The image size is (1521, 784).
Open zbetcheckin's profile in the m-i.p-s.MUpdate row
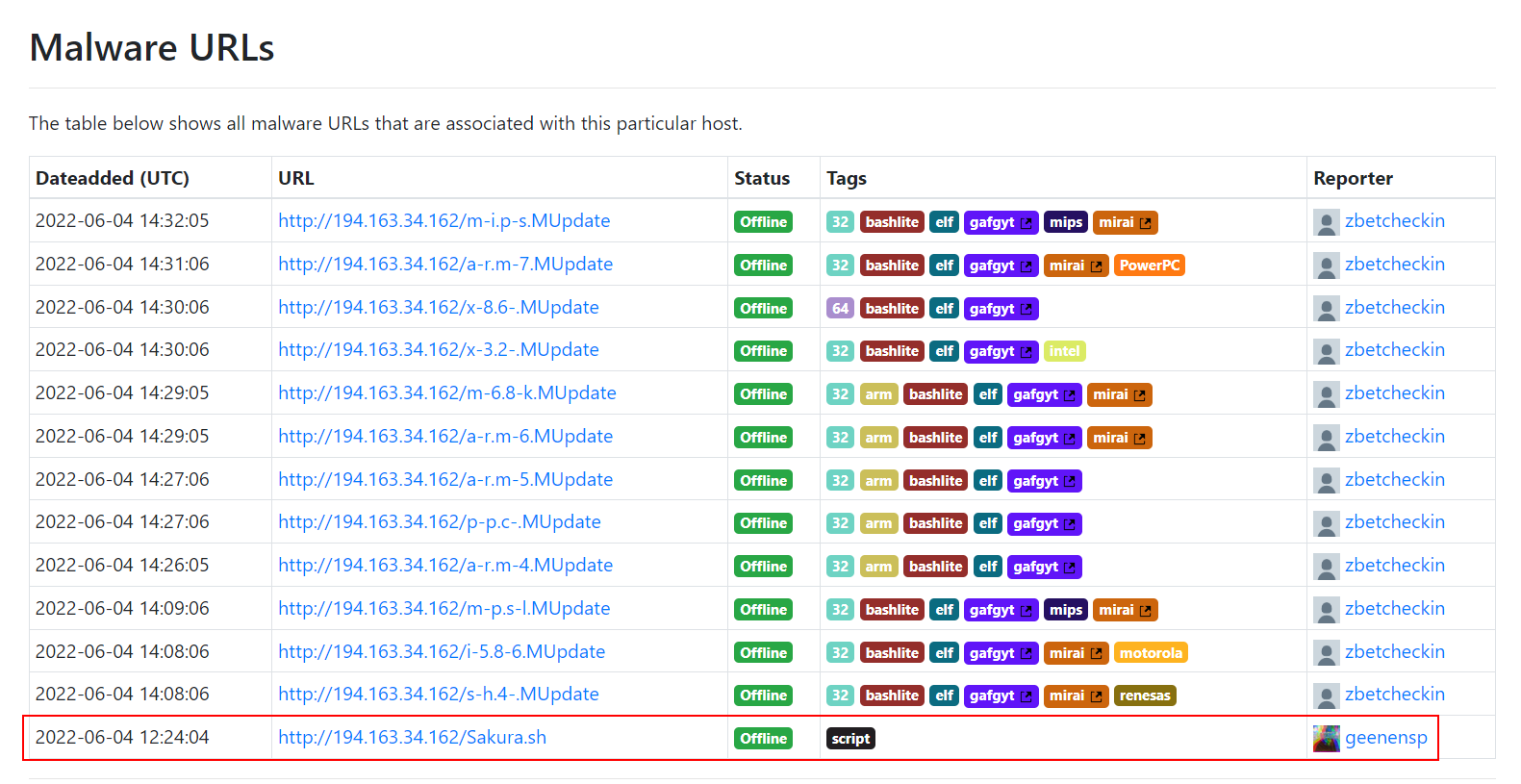click(1395, 220)
